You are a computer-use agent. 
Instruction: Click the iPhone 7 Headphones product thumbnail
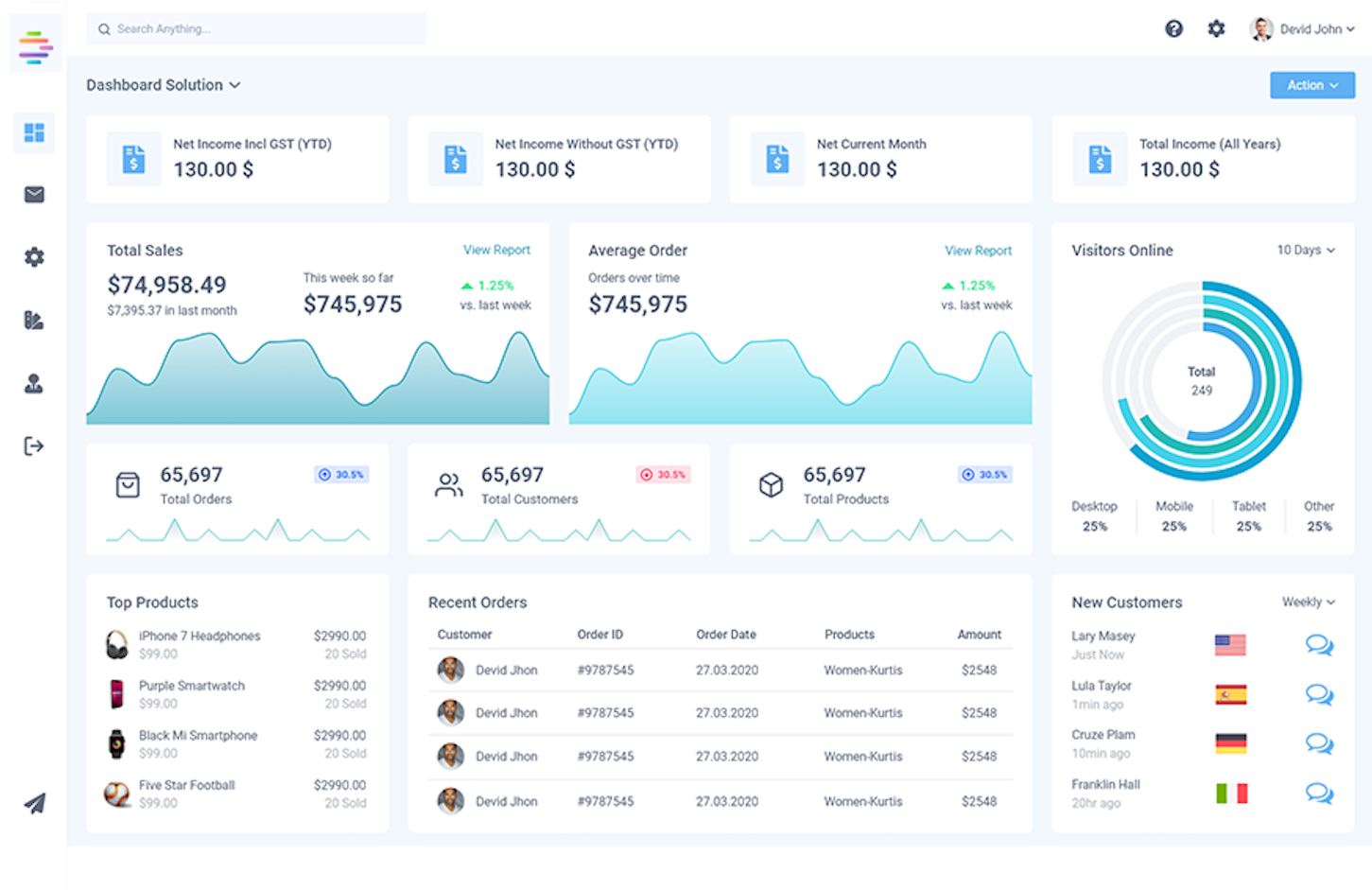(x=115, y=644)
